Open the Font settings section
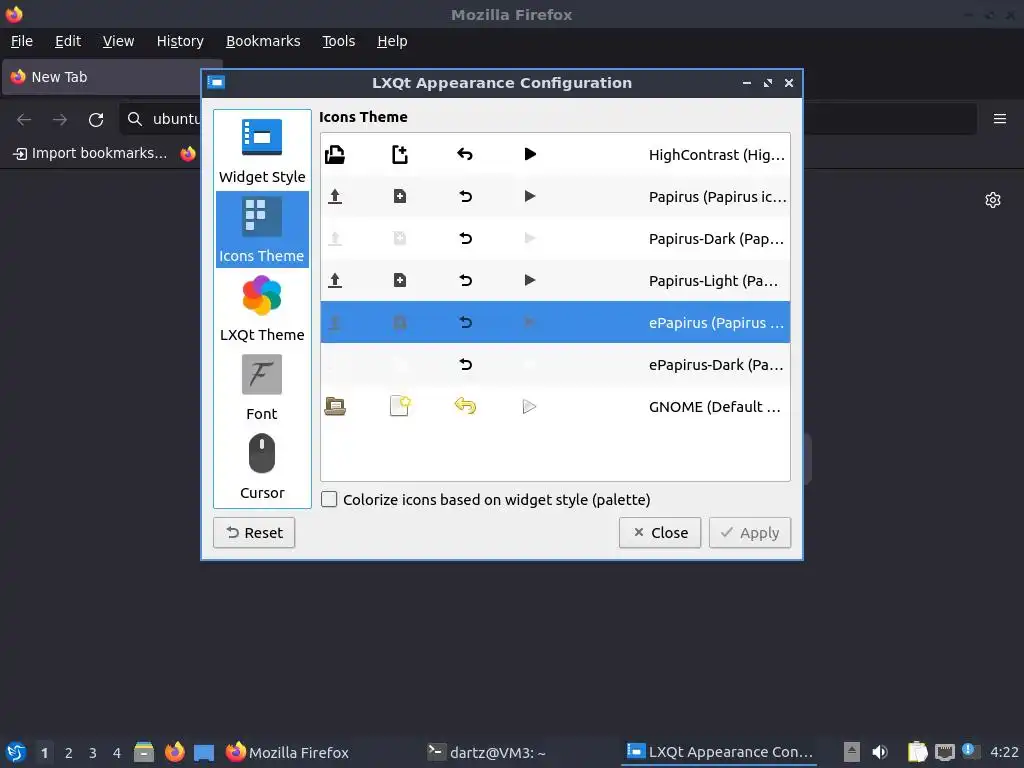Screen dimensions: 1024x768 point(262,387)
